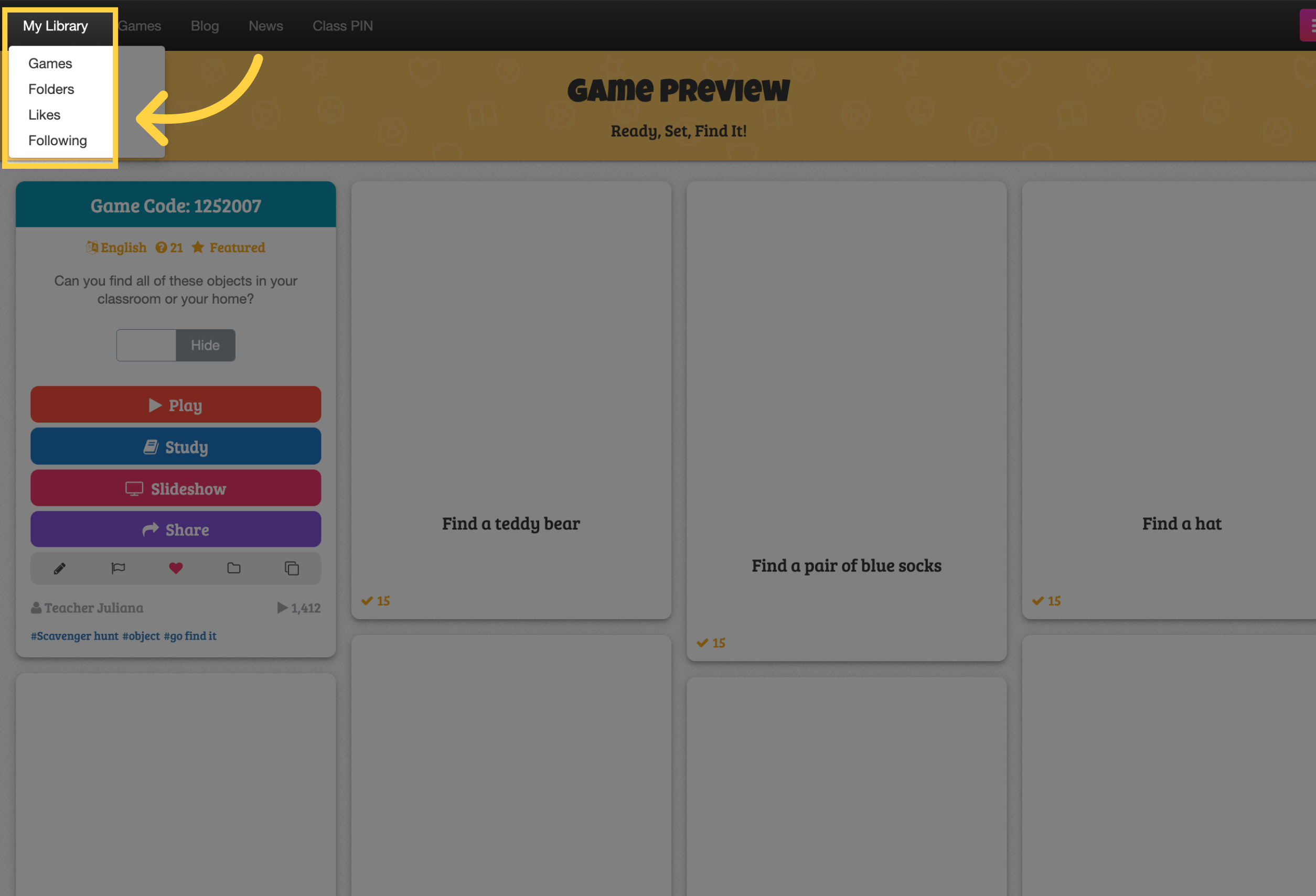Click the Blog navigation link

(x=203, y=25)
